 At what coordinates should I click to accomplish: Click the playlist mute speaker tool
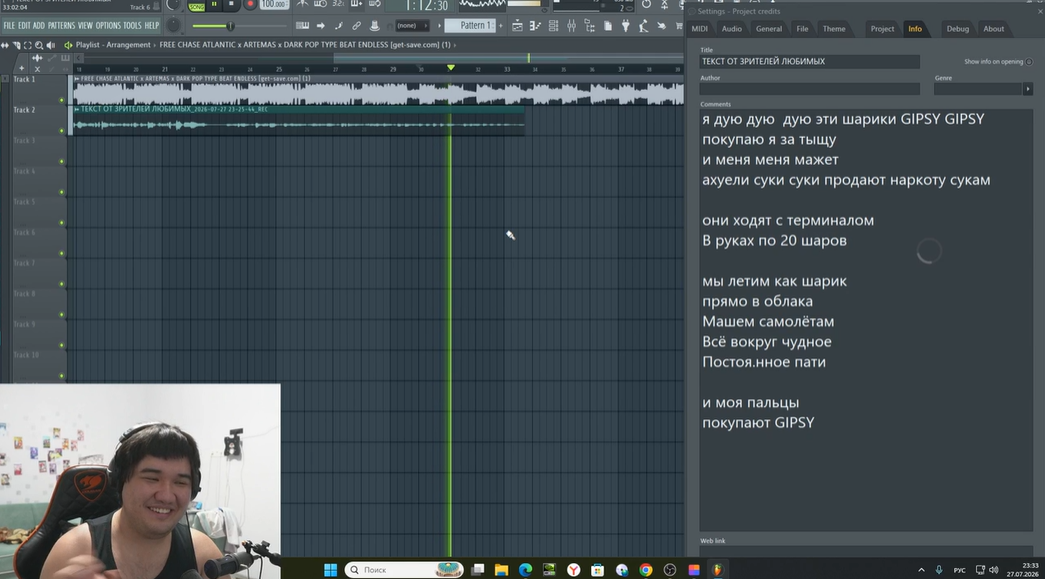click(x=51, y=45)
